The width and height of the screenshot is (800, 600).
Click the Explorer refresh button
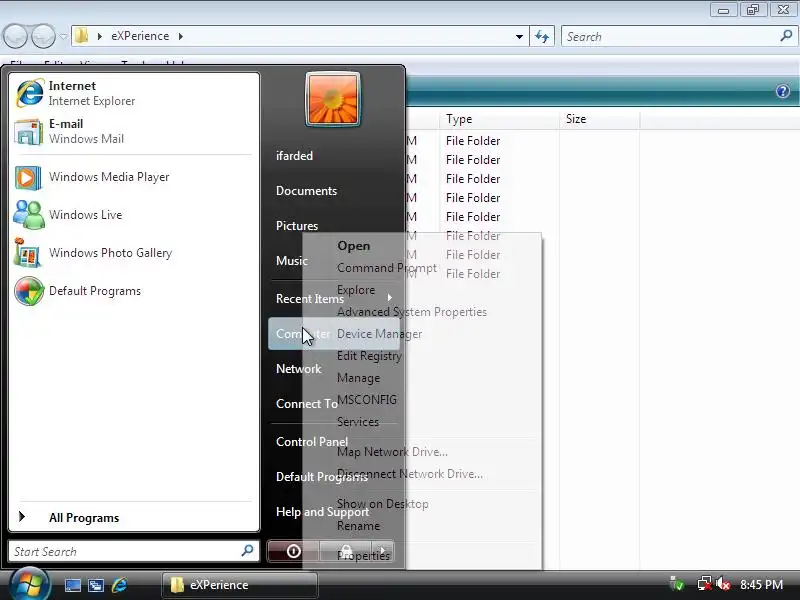click(x=542, y=36)
